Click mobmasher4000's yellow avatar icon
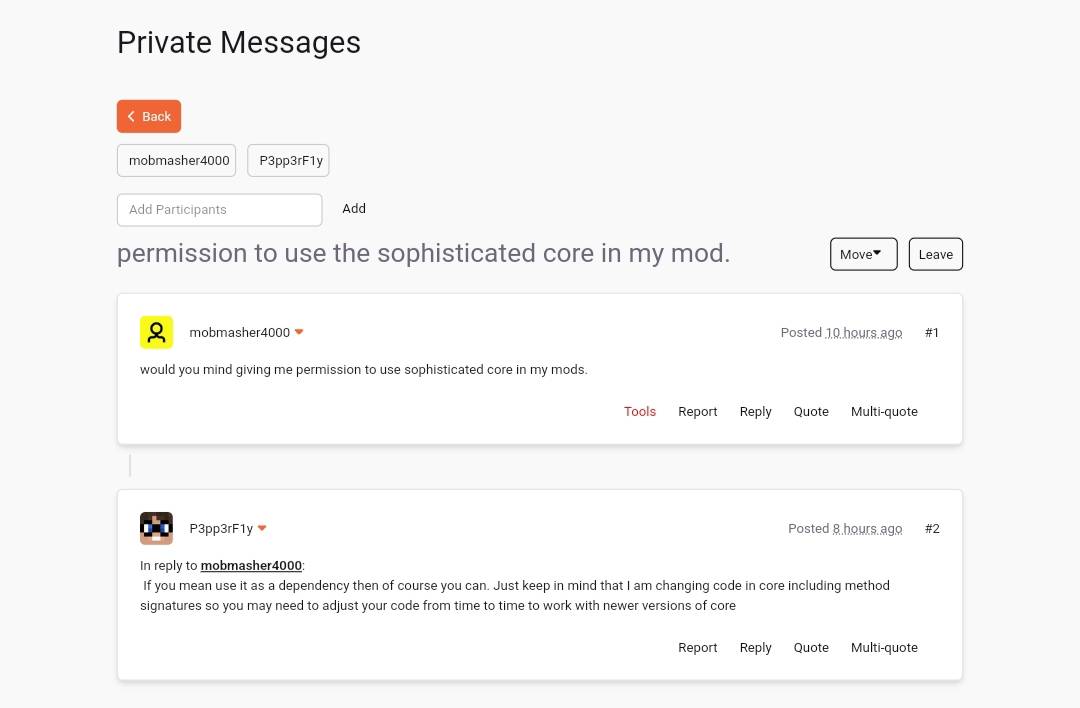This screenshot has width=1080, height=708. [x=156, y=332]
